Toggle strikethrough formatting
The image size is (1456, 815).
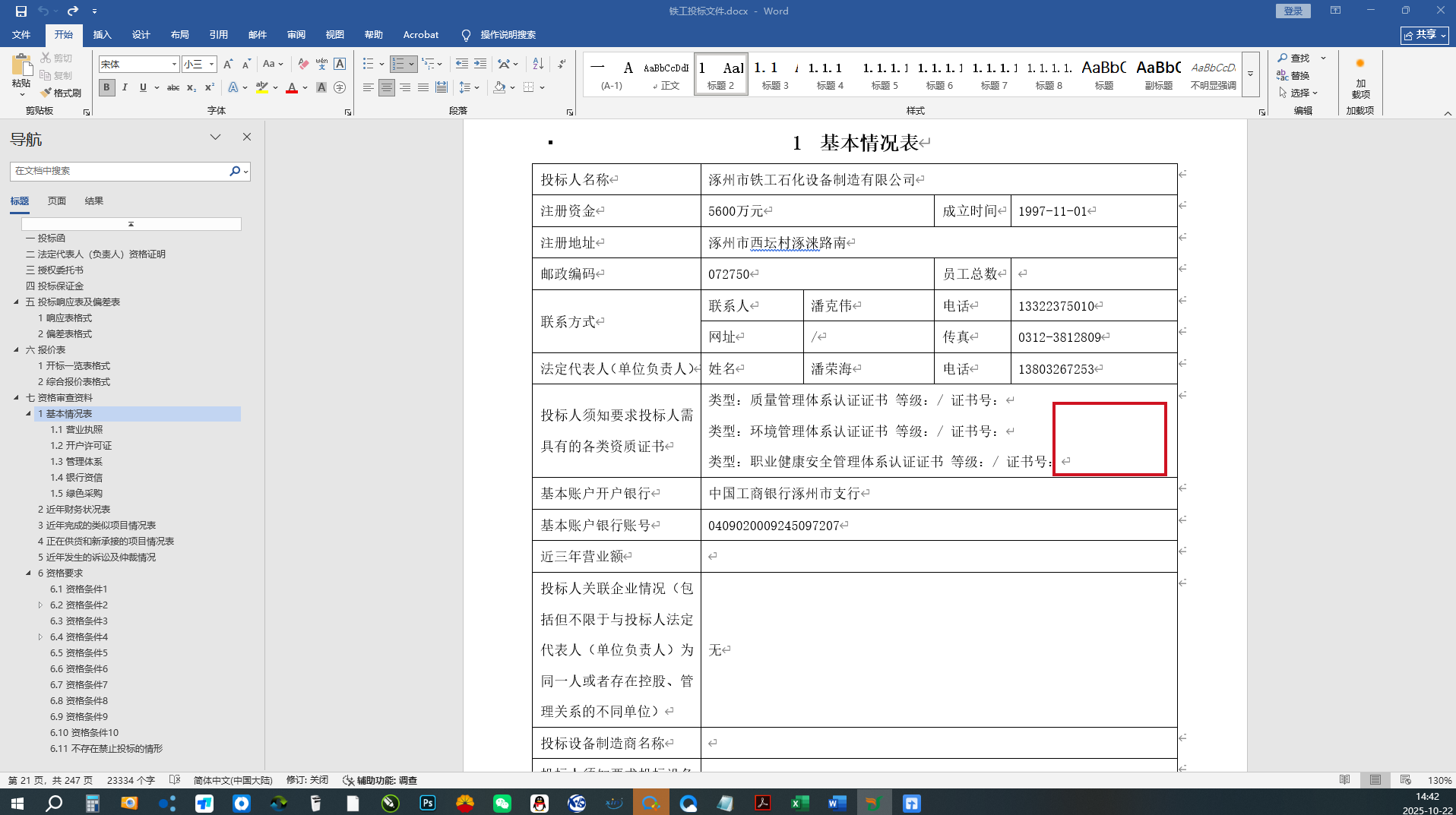173,87
